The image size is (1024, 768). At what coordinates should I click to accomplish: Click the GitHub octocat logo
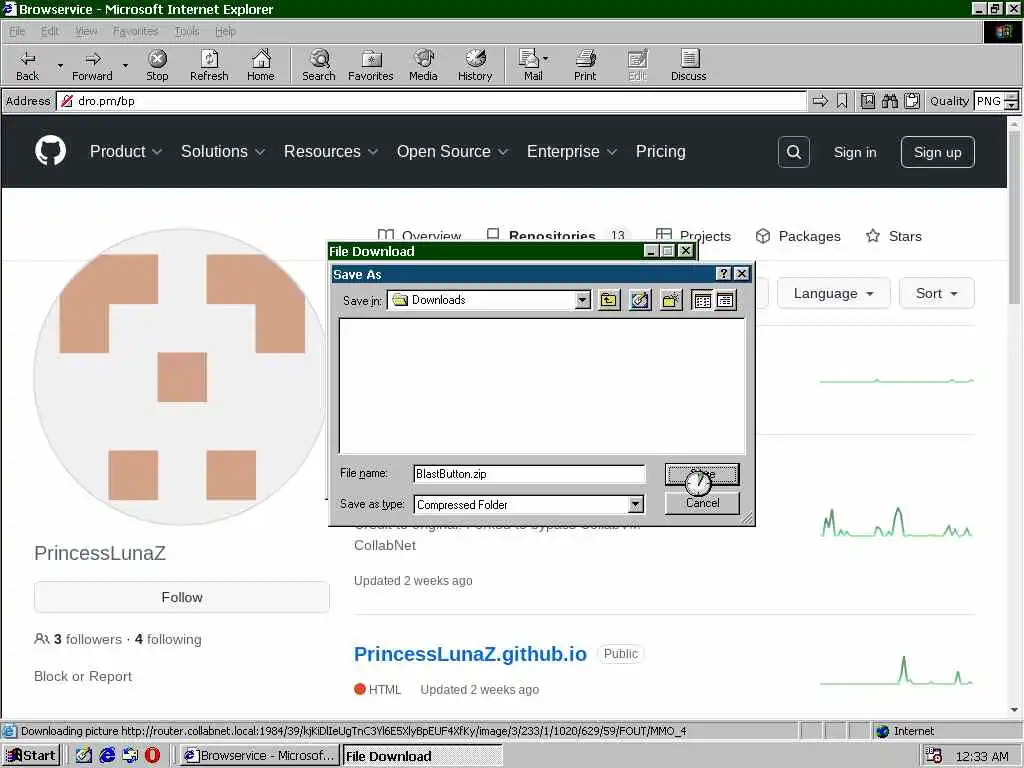(x=50, y=151)
